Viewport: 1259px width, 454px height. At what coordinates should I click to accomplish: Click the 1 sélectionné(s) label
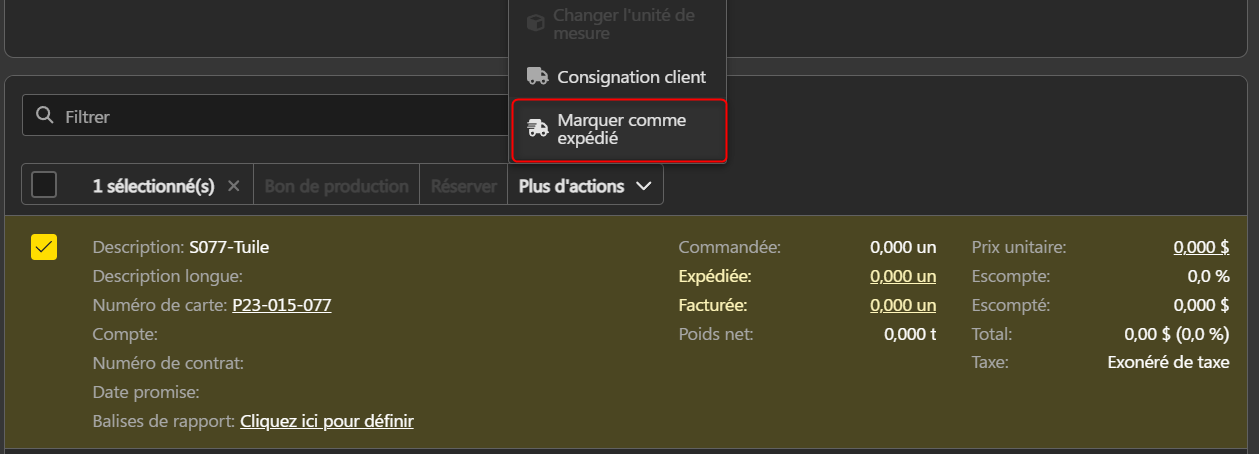(154, 186)
